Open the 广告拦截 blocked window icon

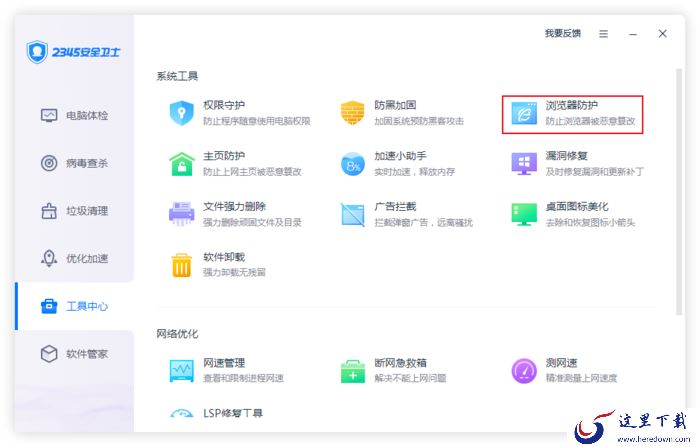click(353, 214)
